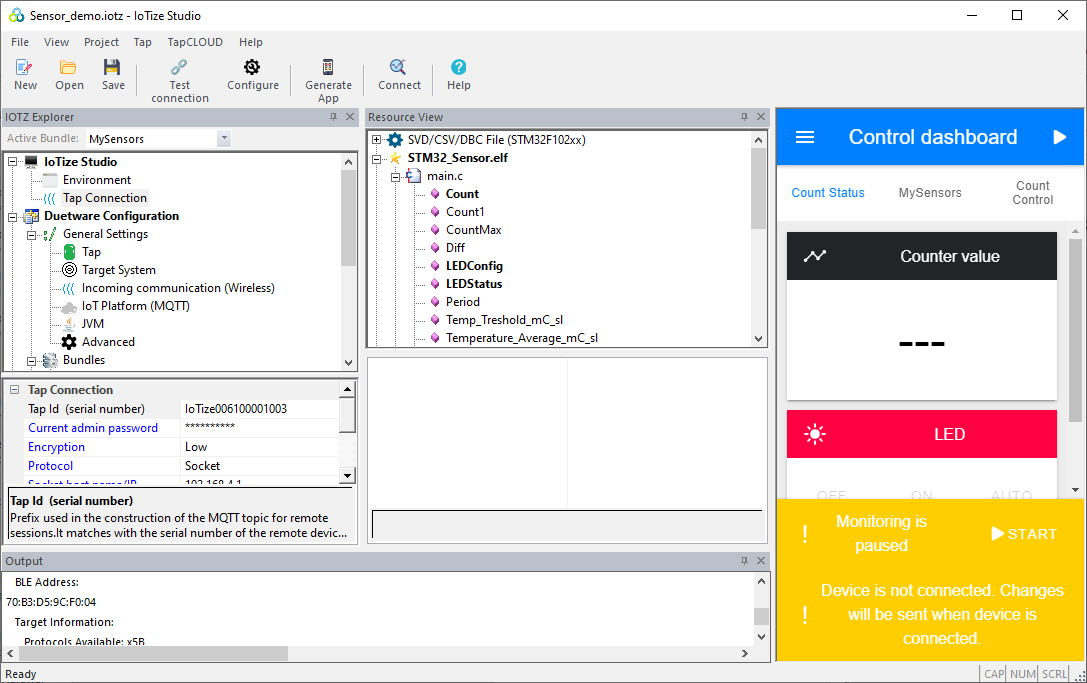The height and width of the screenshot is (683, 1087).
Task: Select Incoming communication (Wireless) item
Action: (x=178, y=288)
